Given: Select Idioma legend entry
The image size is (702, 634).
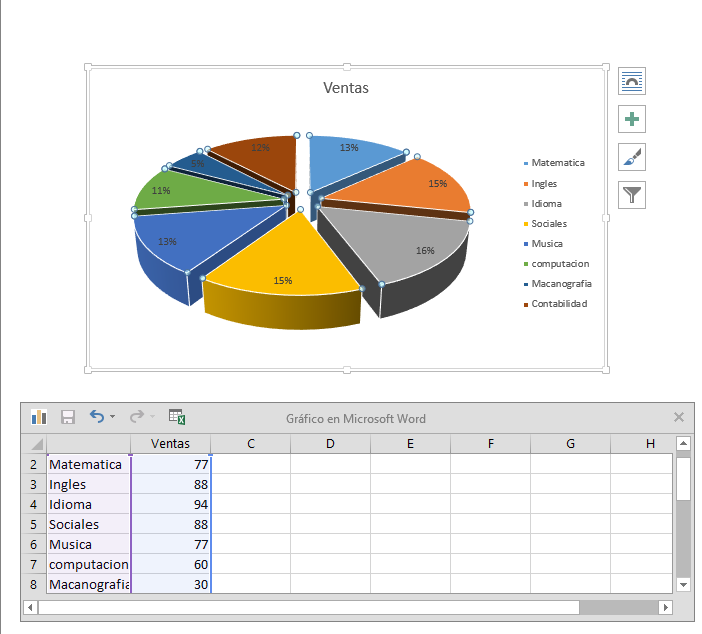Looking at the screenshot, I should pyautogui.click(x=543, y=204).
